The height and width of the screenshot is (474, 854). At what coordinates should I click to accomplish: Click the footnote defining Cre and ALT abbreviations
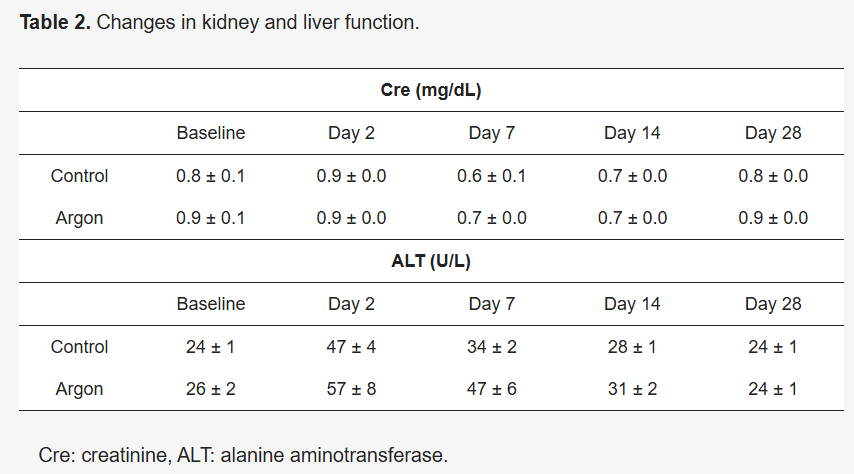pyautogui.click(x=243, y=455)
